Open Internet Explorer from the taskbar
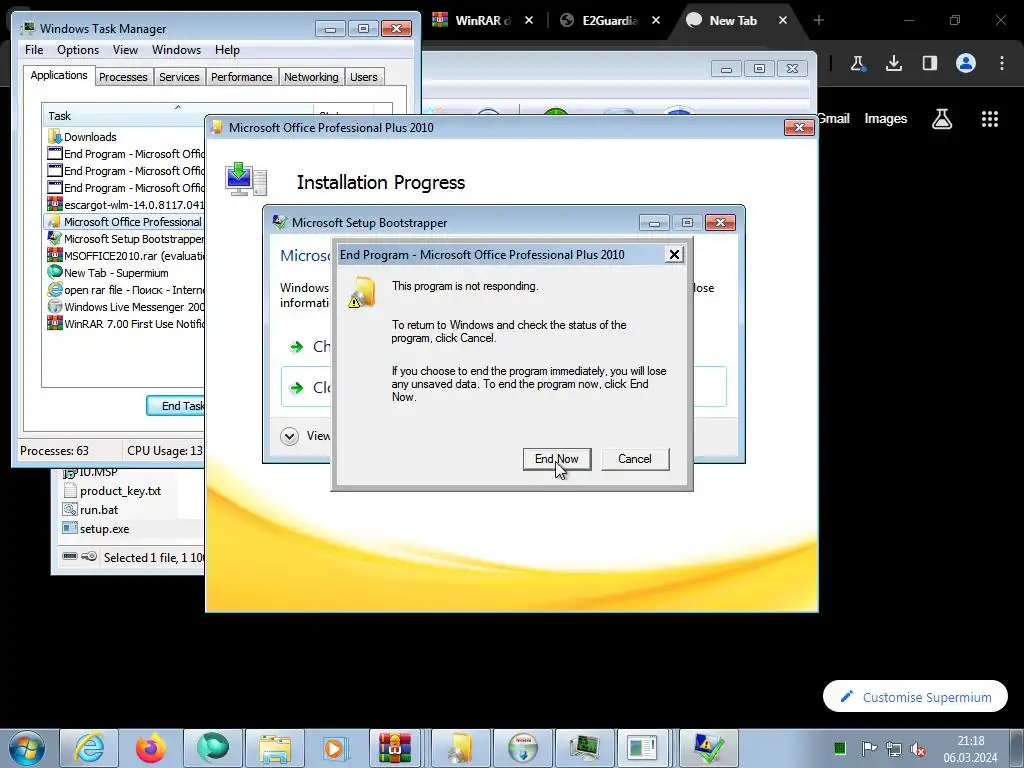The height and width of the screenshot is (768, 1024). [89, 748]
